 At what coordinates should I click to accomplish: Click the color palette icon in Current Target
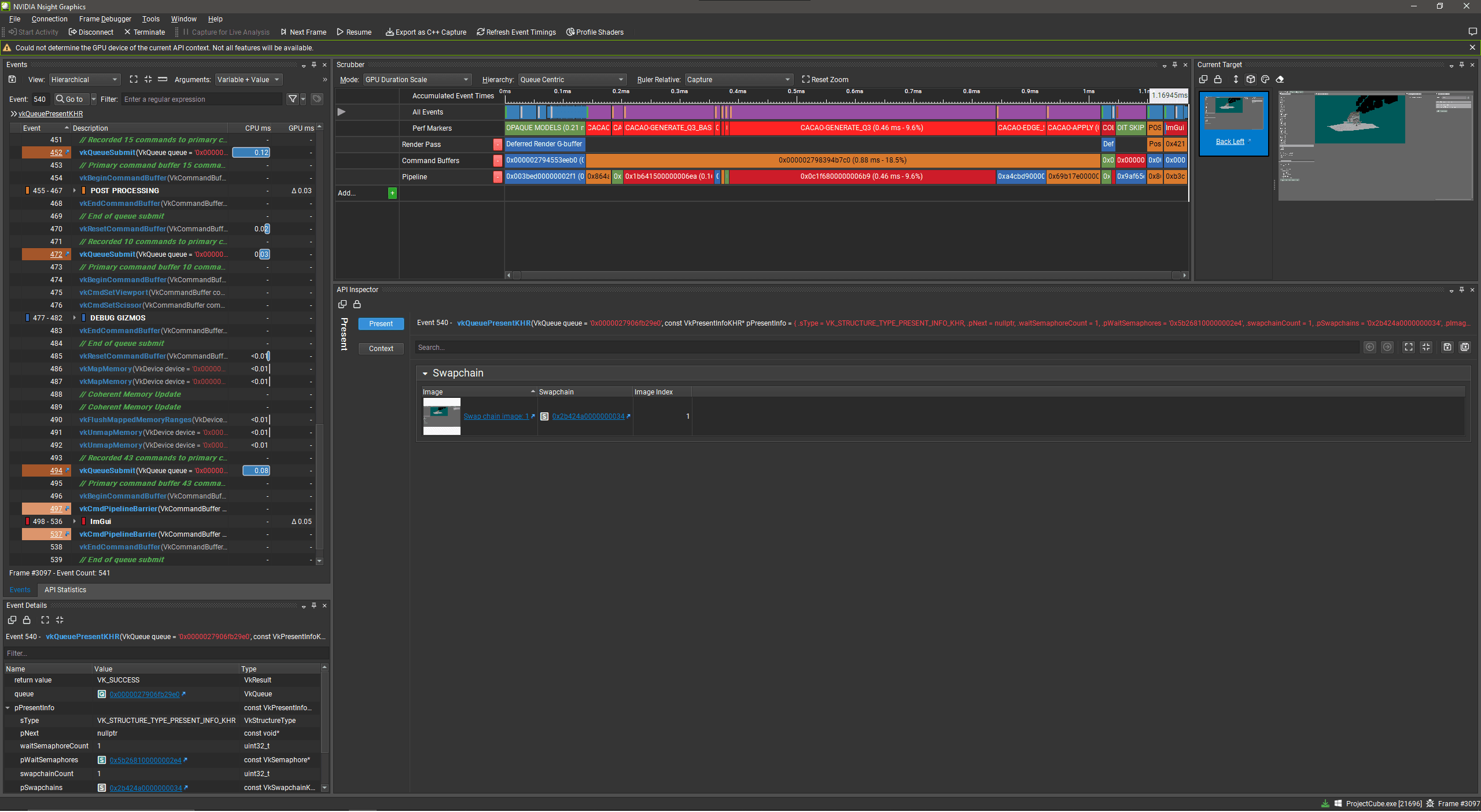[x=1265, y=79]
